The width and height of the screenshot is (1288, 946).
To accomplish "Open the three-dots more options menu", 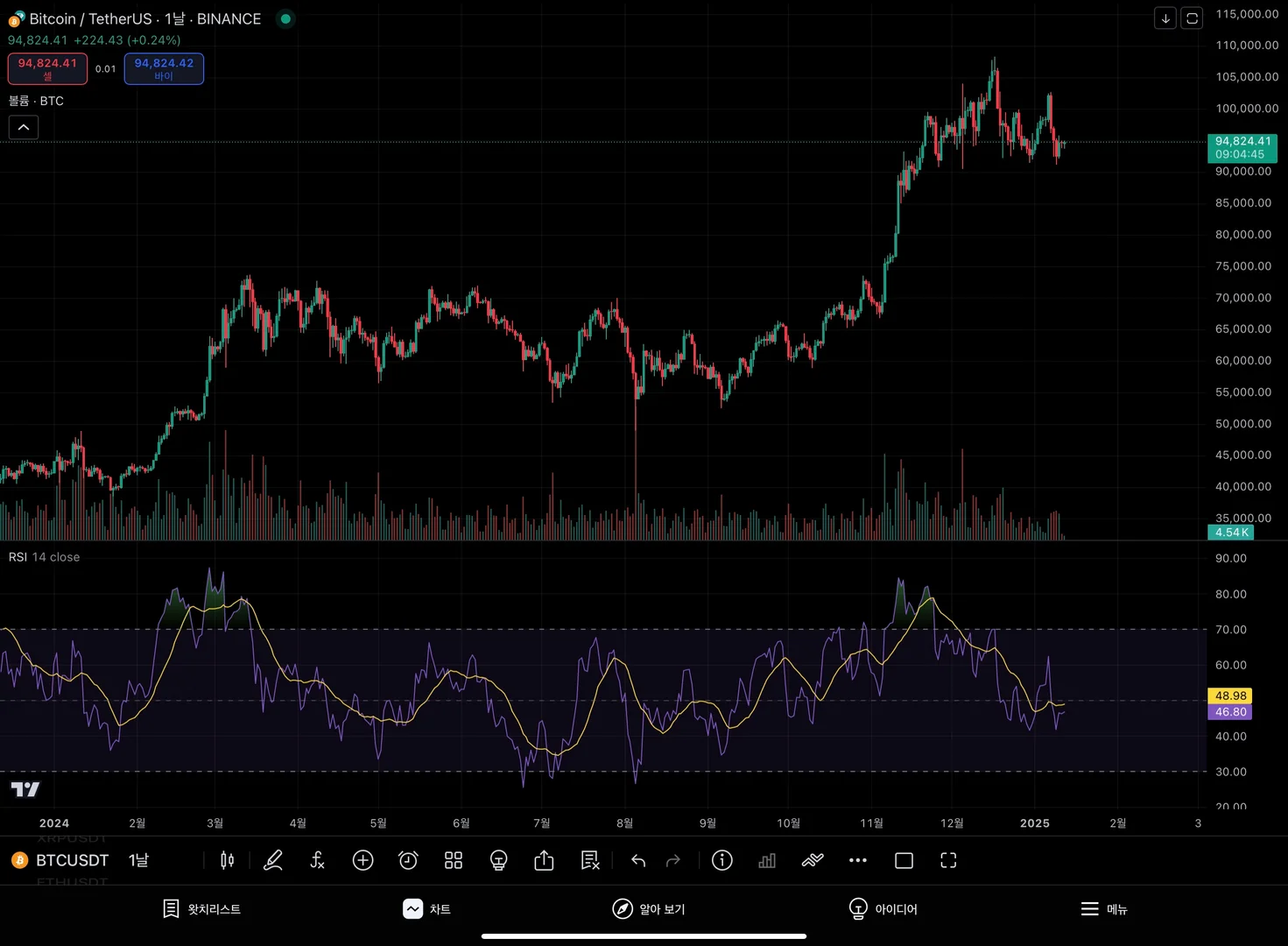I will point(858,860).
